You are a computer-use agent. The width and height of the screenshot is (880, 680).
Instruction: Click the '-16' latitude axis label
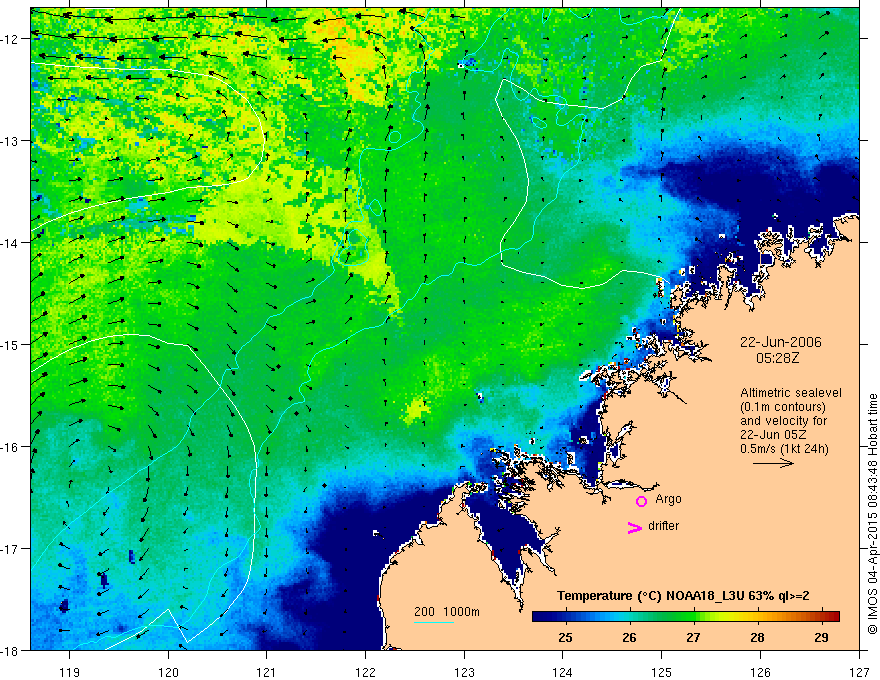coord(10,447)
